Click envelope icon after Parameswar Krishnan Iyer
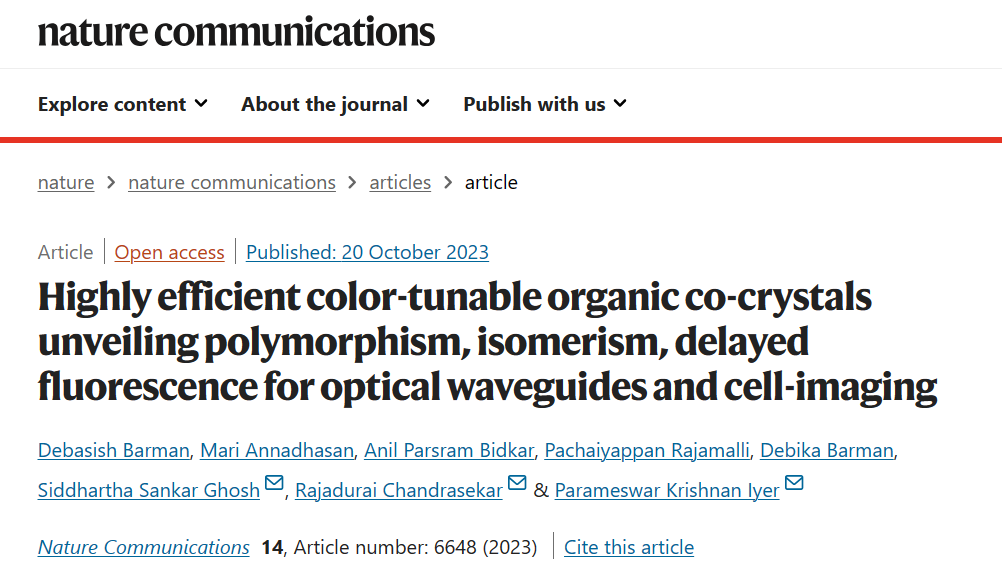 click(x=794, y=482)
